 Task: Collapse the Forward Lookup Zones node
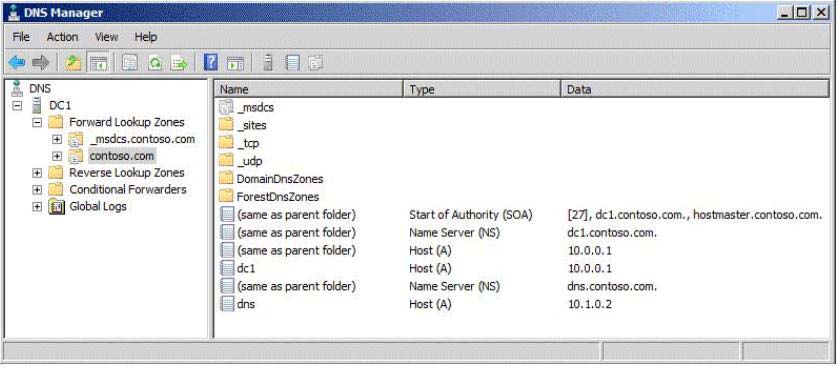(37, 122)
